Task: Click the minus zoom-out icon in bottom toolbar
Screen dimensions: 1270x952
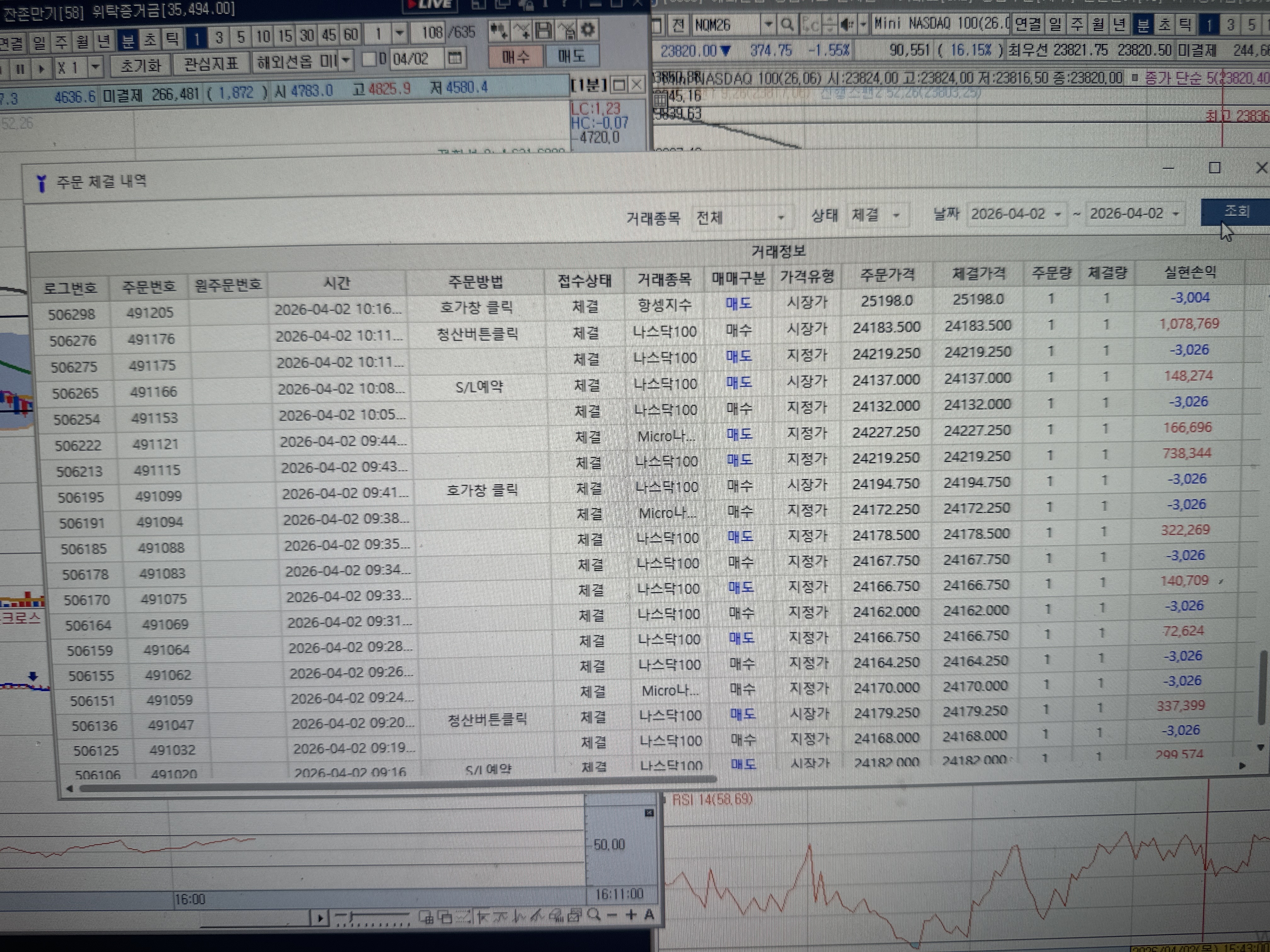Action: click(x=612, y=915)
